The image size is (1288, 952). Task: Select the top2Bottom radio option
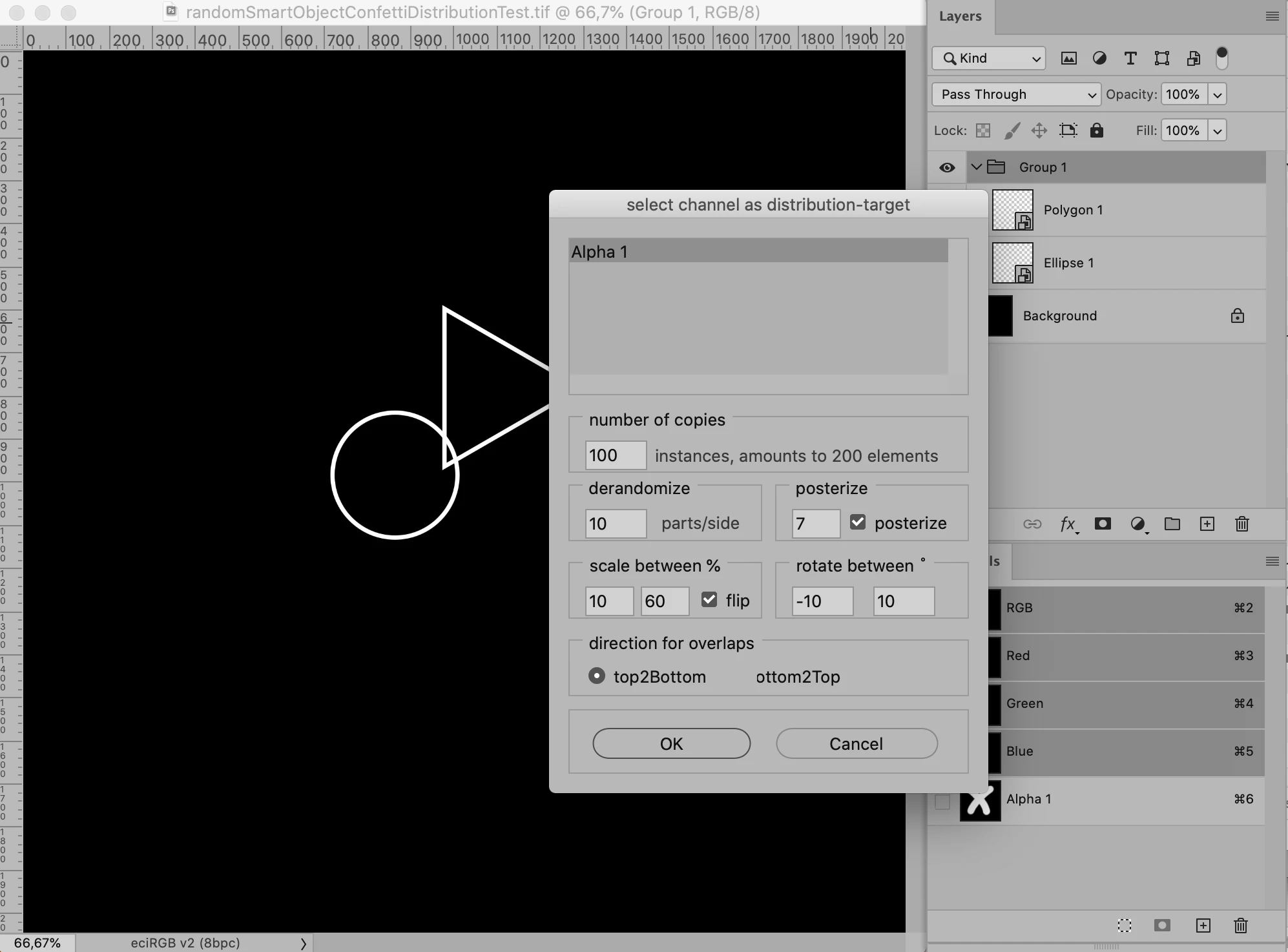pyautogui.click(x=597, y=676)
